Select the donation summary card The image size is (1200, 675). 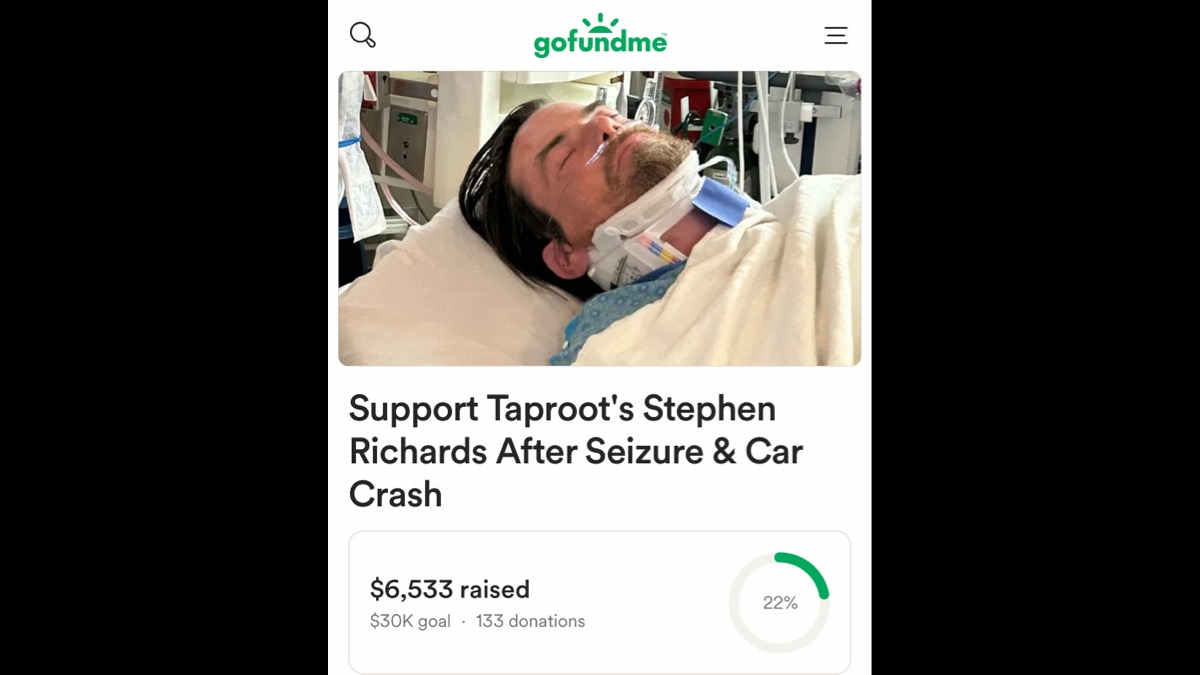tap(599, 602)
